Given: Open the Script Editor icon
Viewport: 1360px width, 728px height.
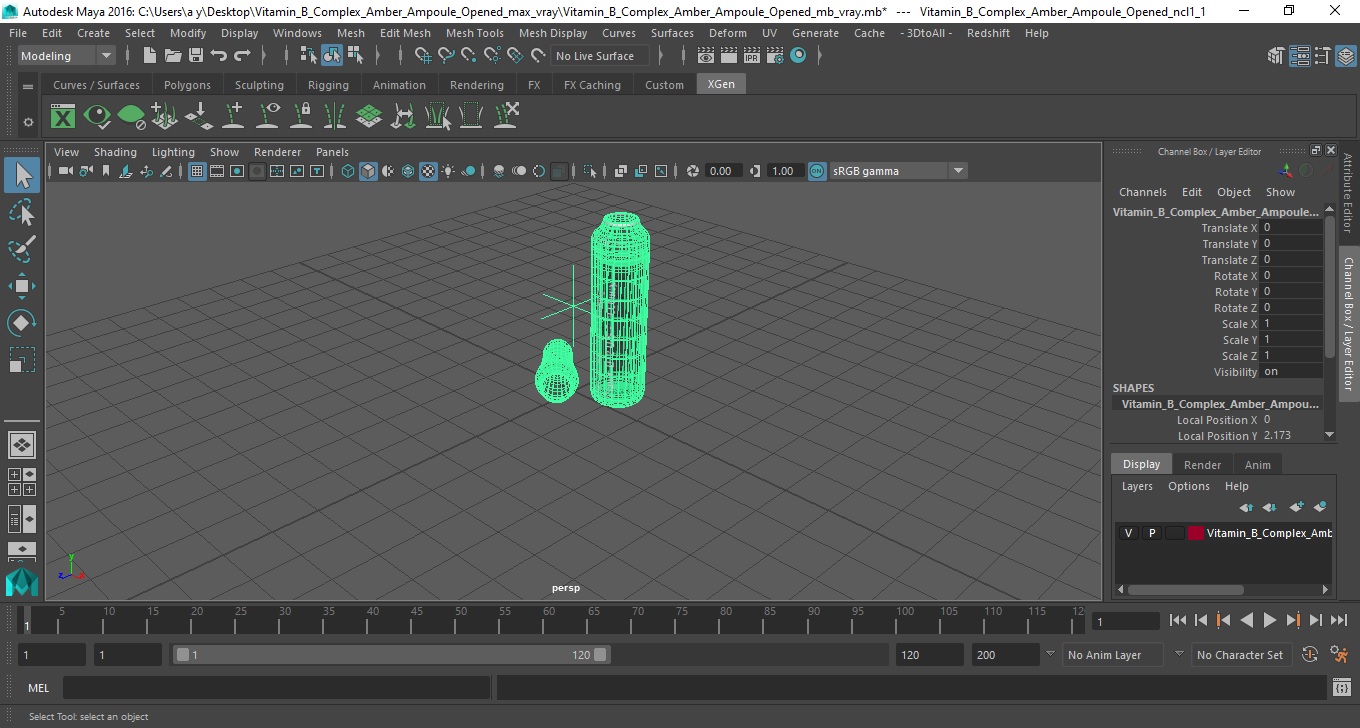Looking at the screenshot, I should (x=1342, y=688).
